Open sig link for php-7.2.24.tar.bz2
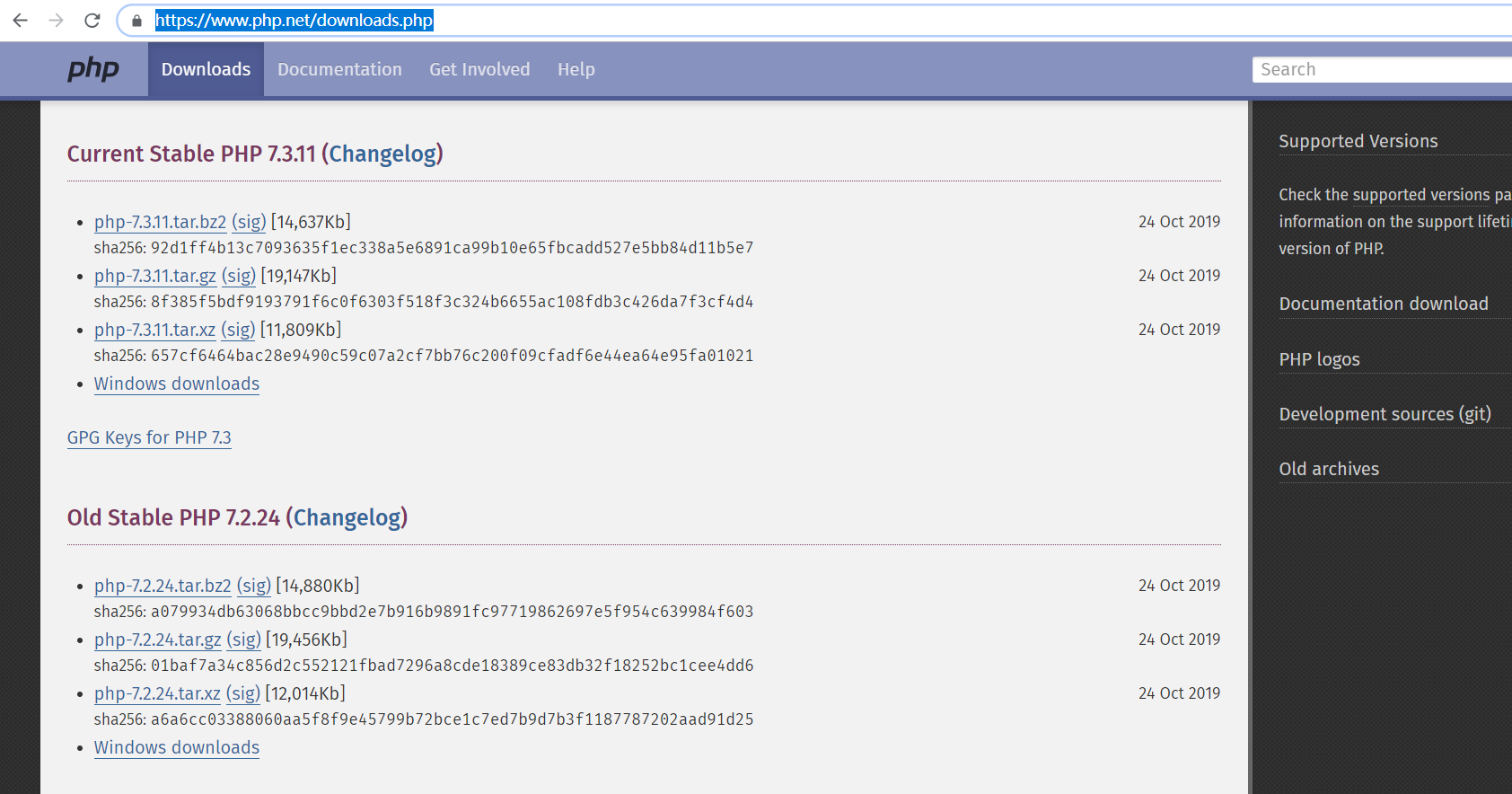This screenshot has width=1512, height=794. click(x=254, y=586)
